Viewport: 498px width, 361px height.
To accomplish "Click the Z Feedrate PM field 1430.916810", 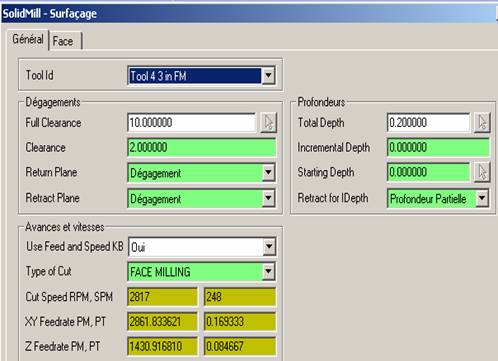I will click(x=162, y=346).
